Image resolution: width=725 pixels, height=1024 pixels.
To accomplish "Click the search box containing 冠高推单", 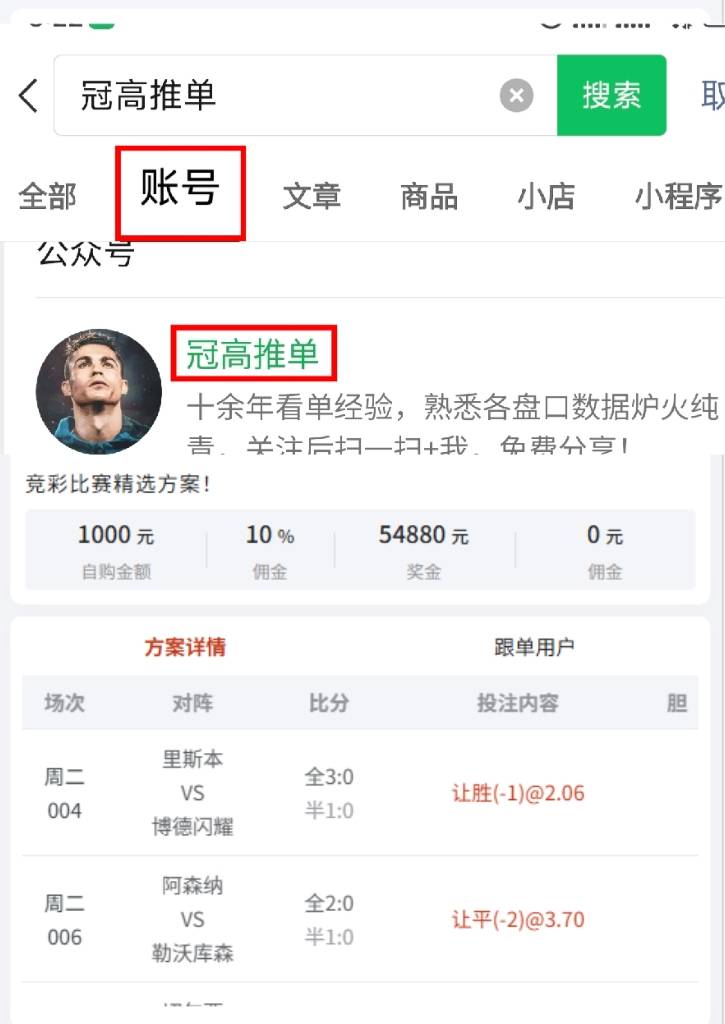I will (x=280, y=96).
